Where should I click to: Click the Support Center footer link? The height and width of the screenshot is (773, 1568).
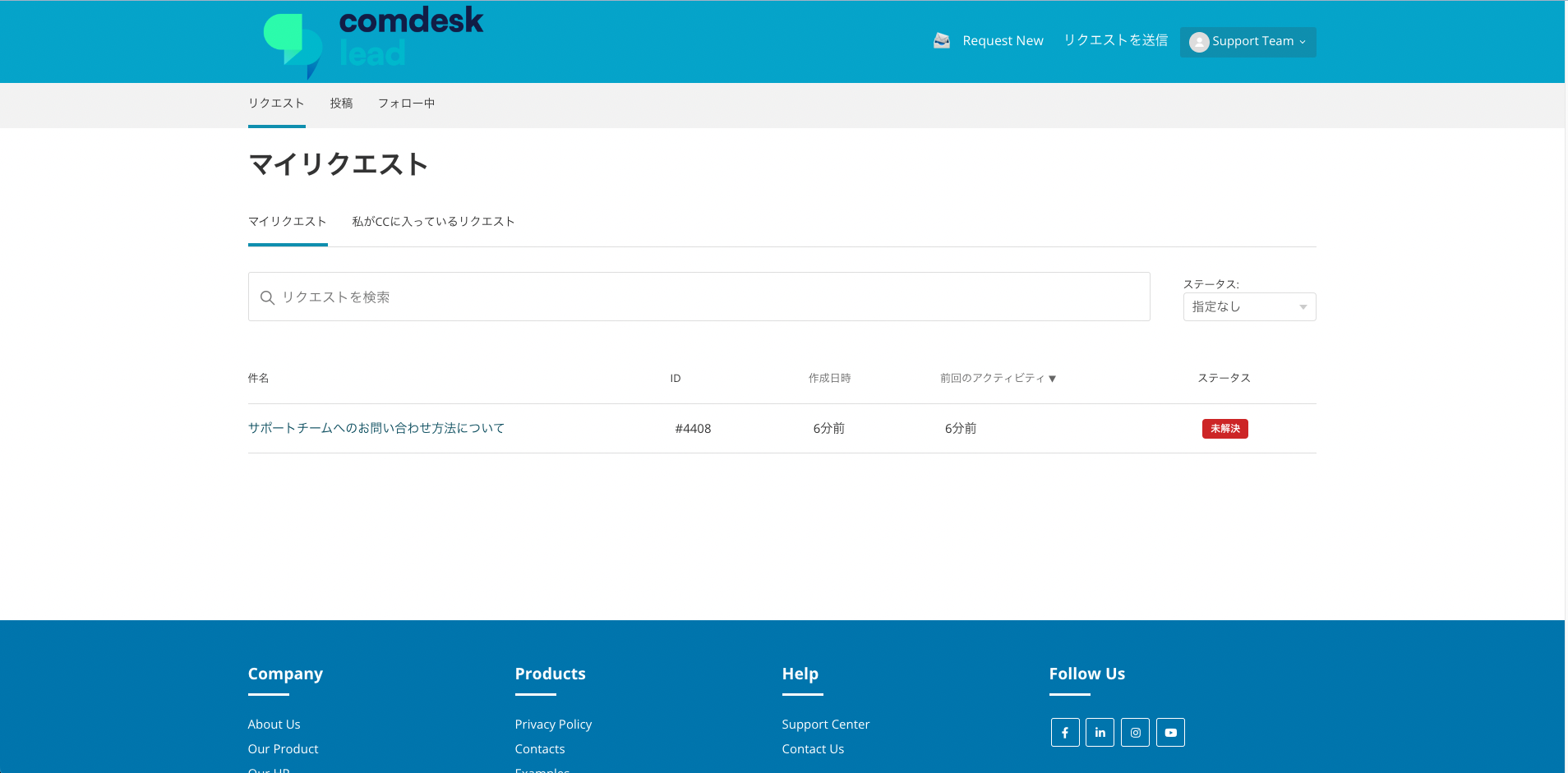click(825, 724)
